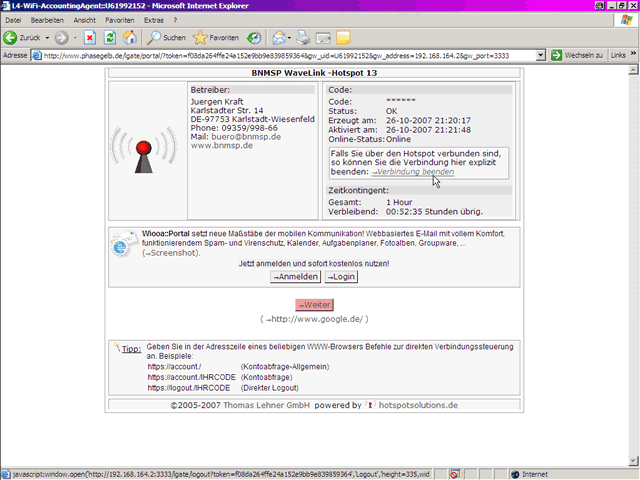Open the Ansicht menu
Screen dimensions: 640x480
pos(84,20)
